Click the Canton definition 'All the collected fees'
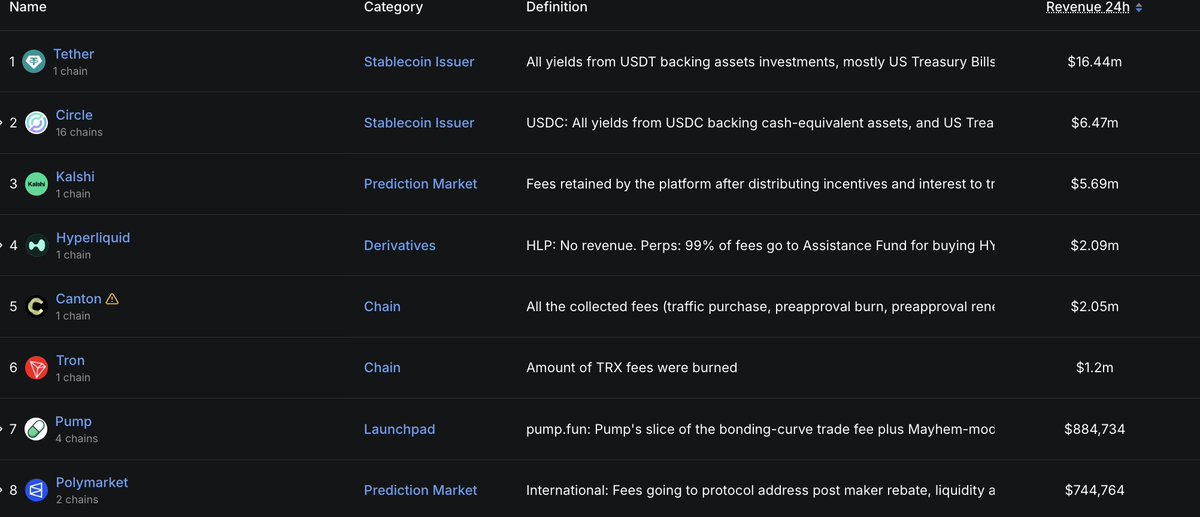The height and width of the screenshot is (517, 1200). coord(760,307)
